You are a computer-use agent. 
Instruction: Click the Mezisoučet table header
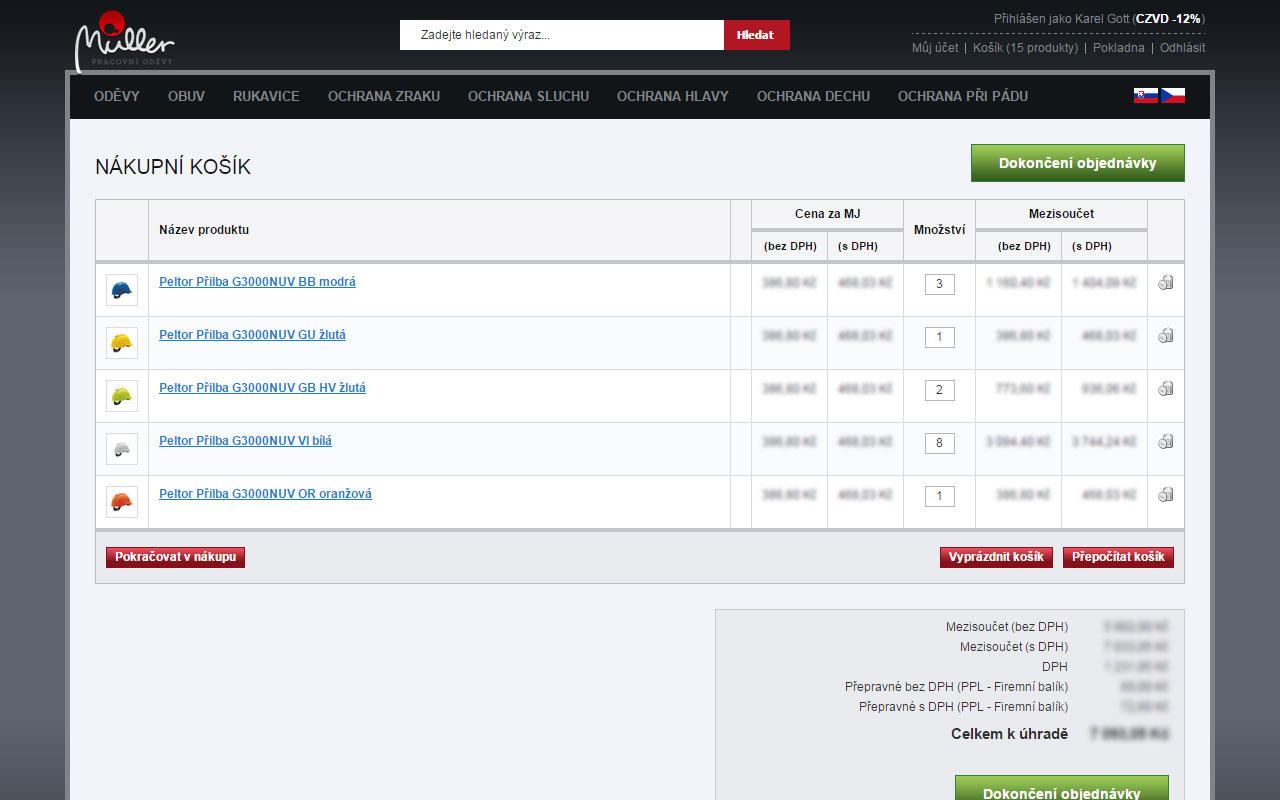point(1061,214)
